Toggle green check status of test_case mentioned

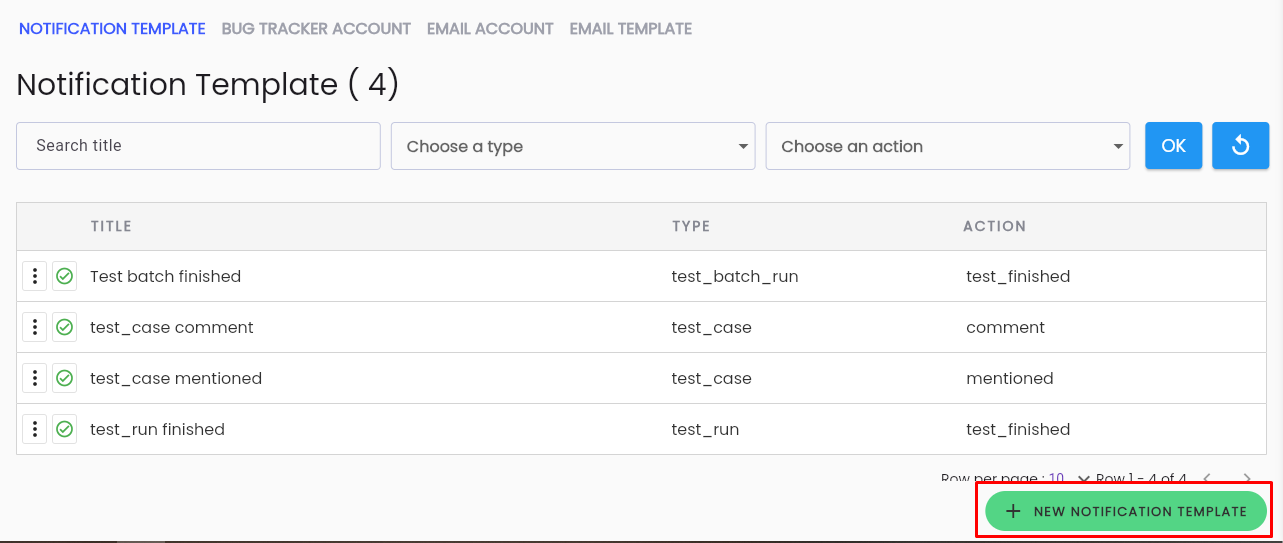pyautogui.click(x=65, y=378)
